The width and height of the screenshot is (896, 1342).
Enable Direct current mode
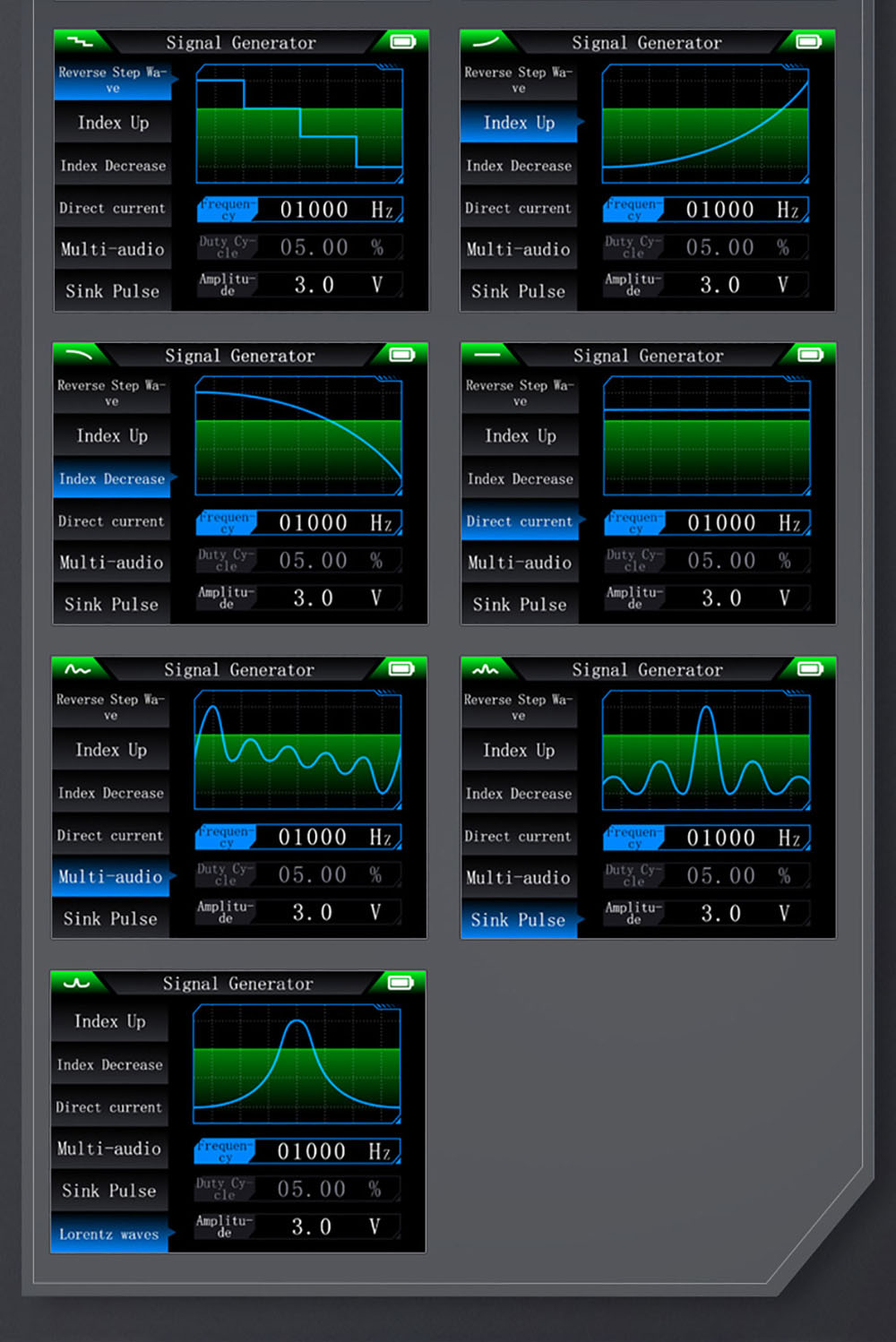pos(520,520)
